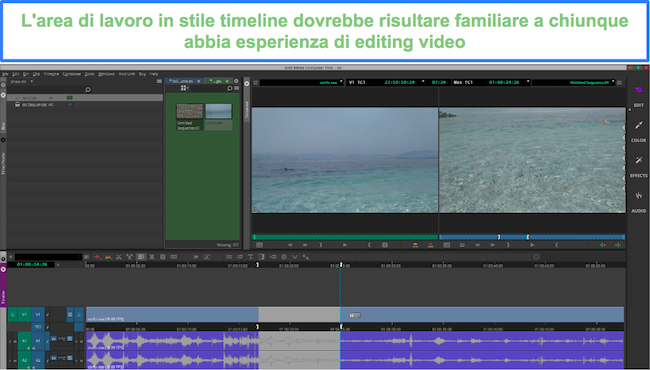650x370 pixels.
Task: Open the source clip name dropdown
Action: (341, 82)
